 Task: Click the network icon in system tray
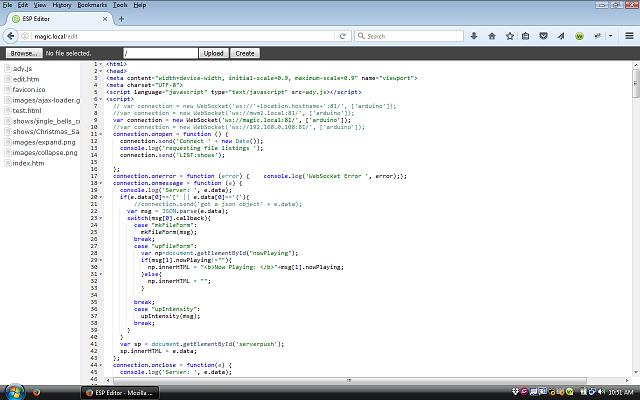click(x=592, y=392)
